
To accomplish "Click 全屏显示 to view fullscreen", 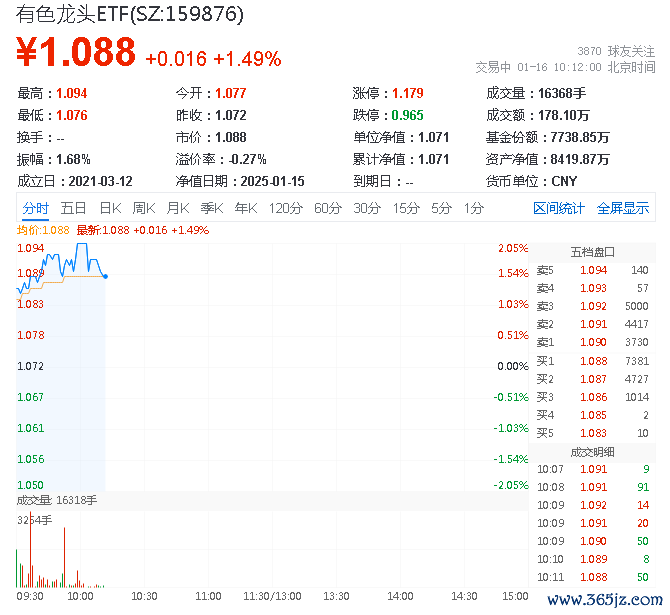I will click(623, 209).
